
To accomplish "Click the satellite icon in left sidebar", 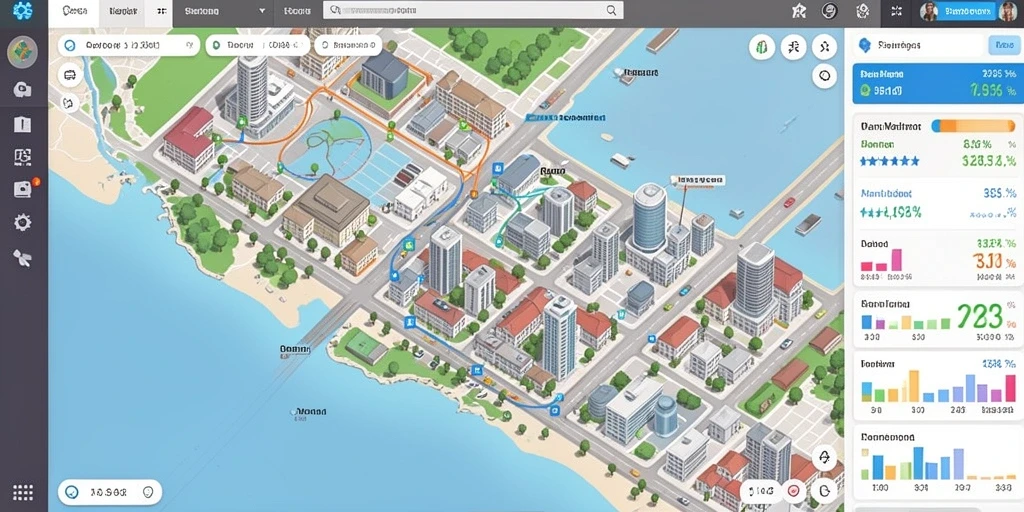I will pos(22,258).
